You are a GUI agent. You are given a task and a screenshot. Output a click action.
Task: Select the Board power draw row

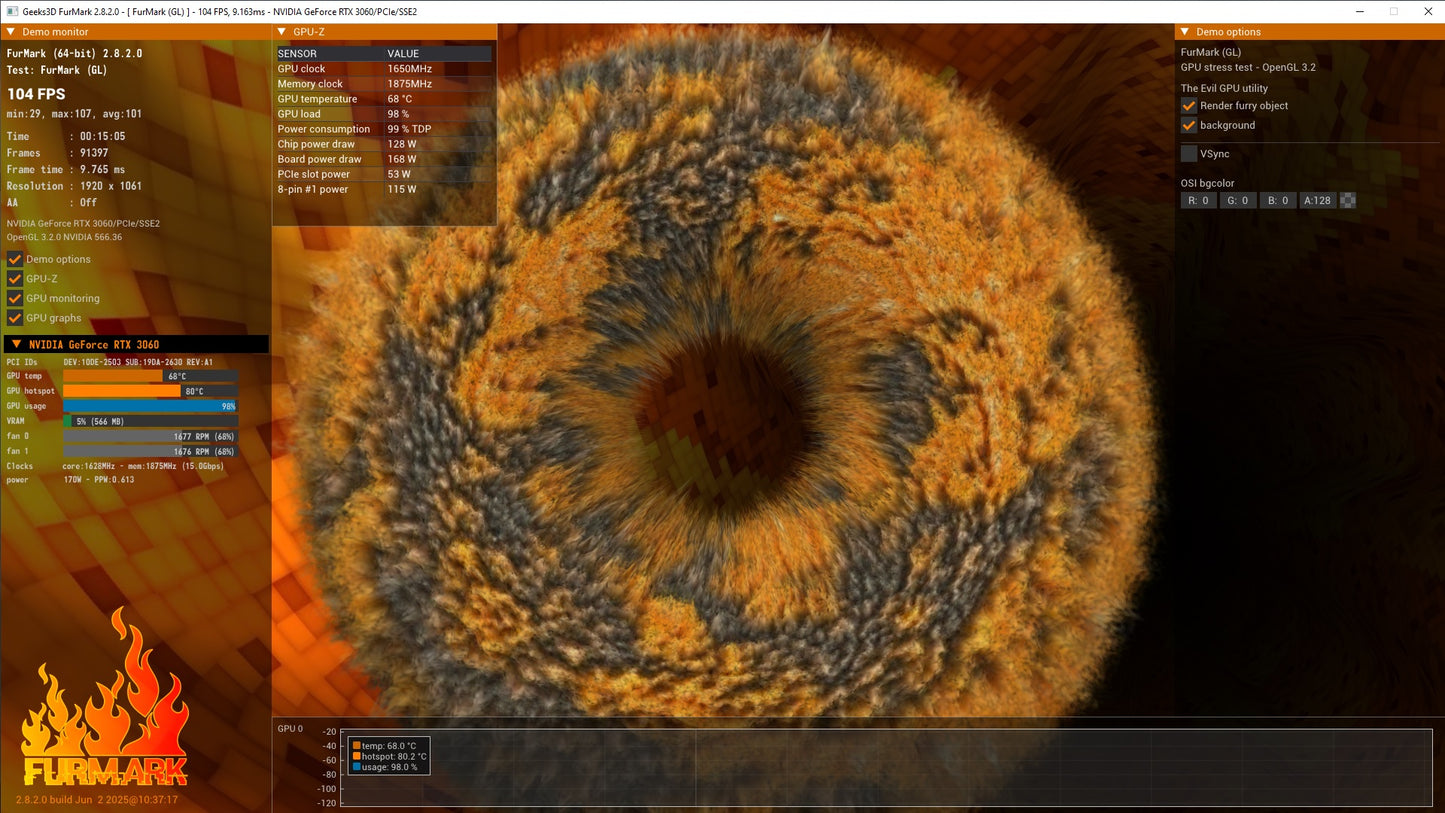[x=384, y=159]
